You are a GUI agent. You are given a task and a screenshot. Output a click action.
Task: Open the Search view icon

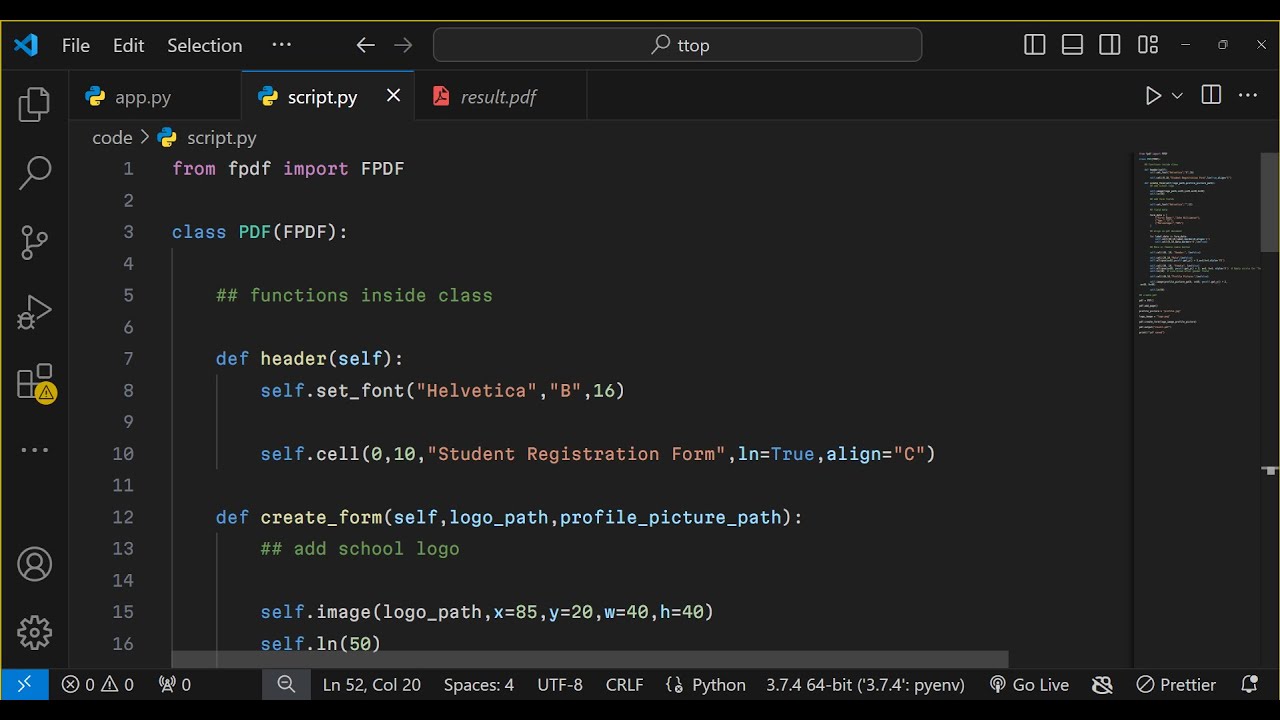pyautogui.click(x=34, y=173)
